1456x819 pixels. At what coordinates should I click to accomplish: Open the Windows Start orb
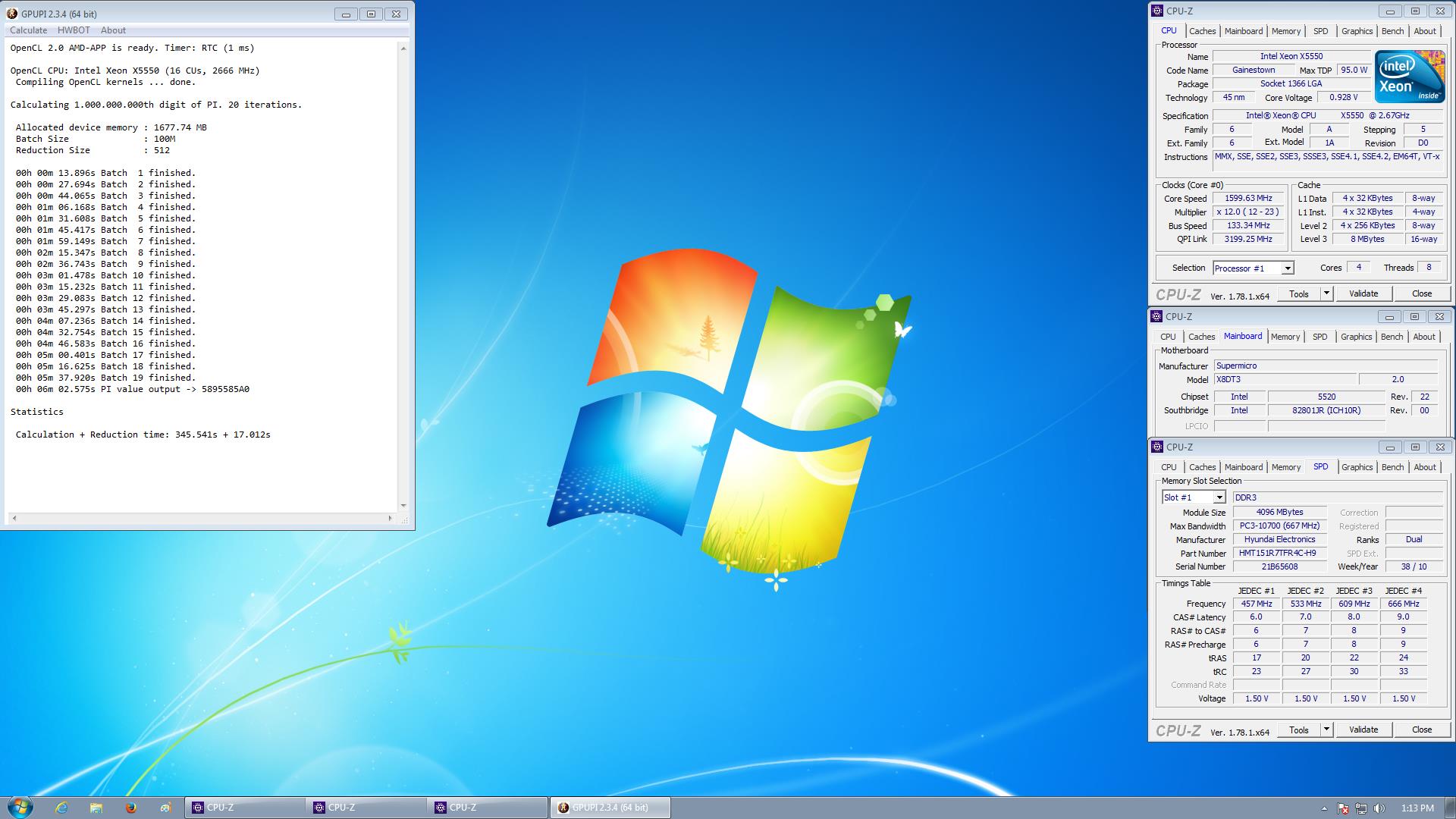point(20,807)
